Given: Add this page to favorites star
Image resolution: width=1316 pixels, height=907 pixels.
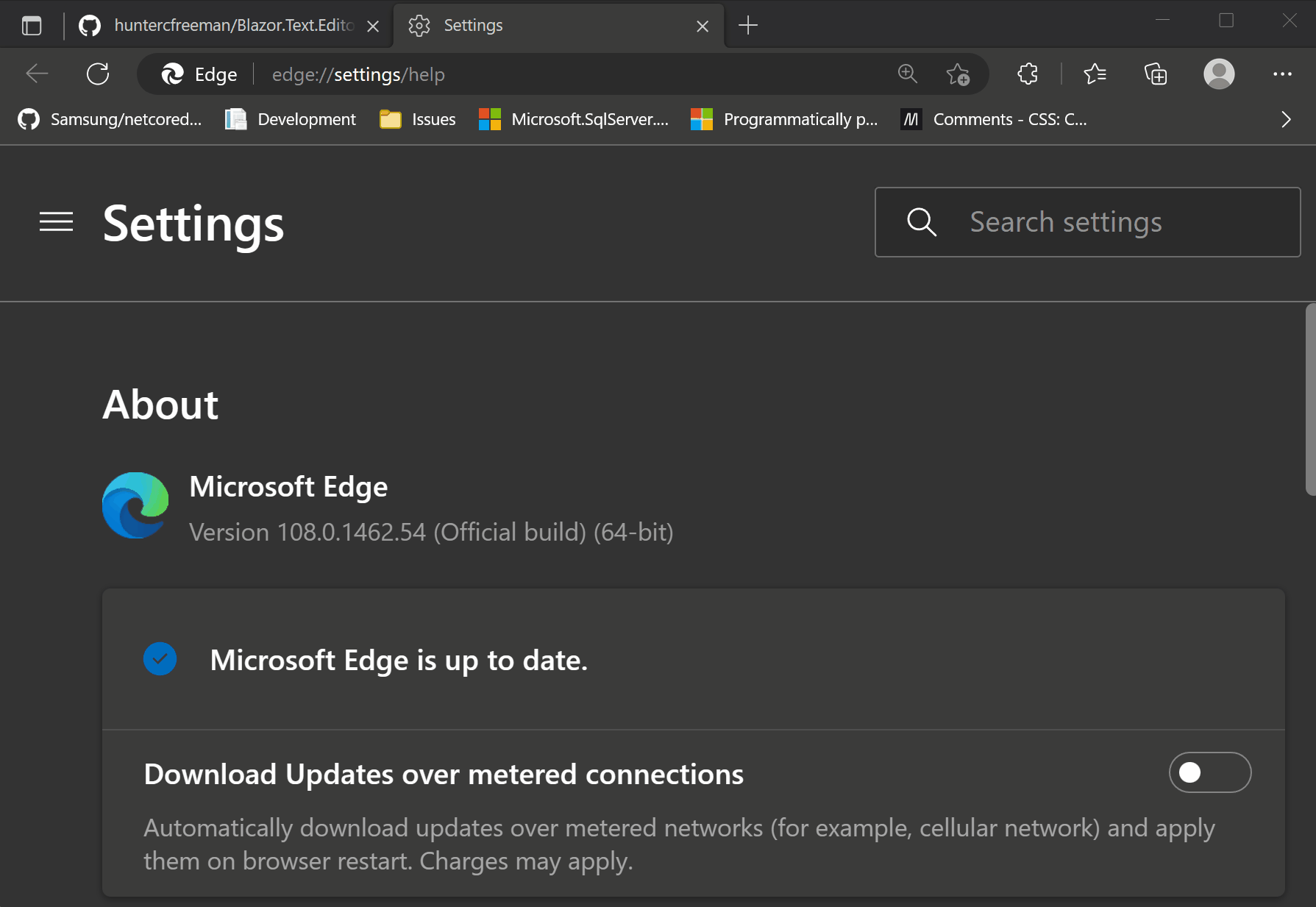Looking at the screenshot, I should (958, 74).
